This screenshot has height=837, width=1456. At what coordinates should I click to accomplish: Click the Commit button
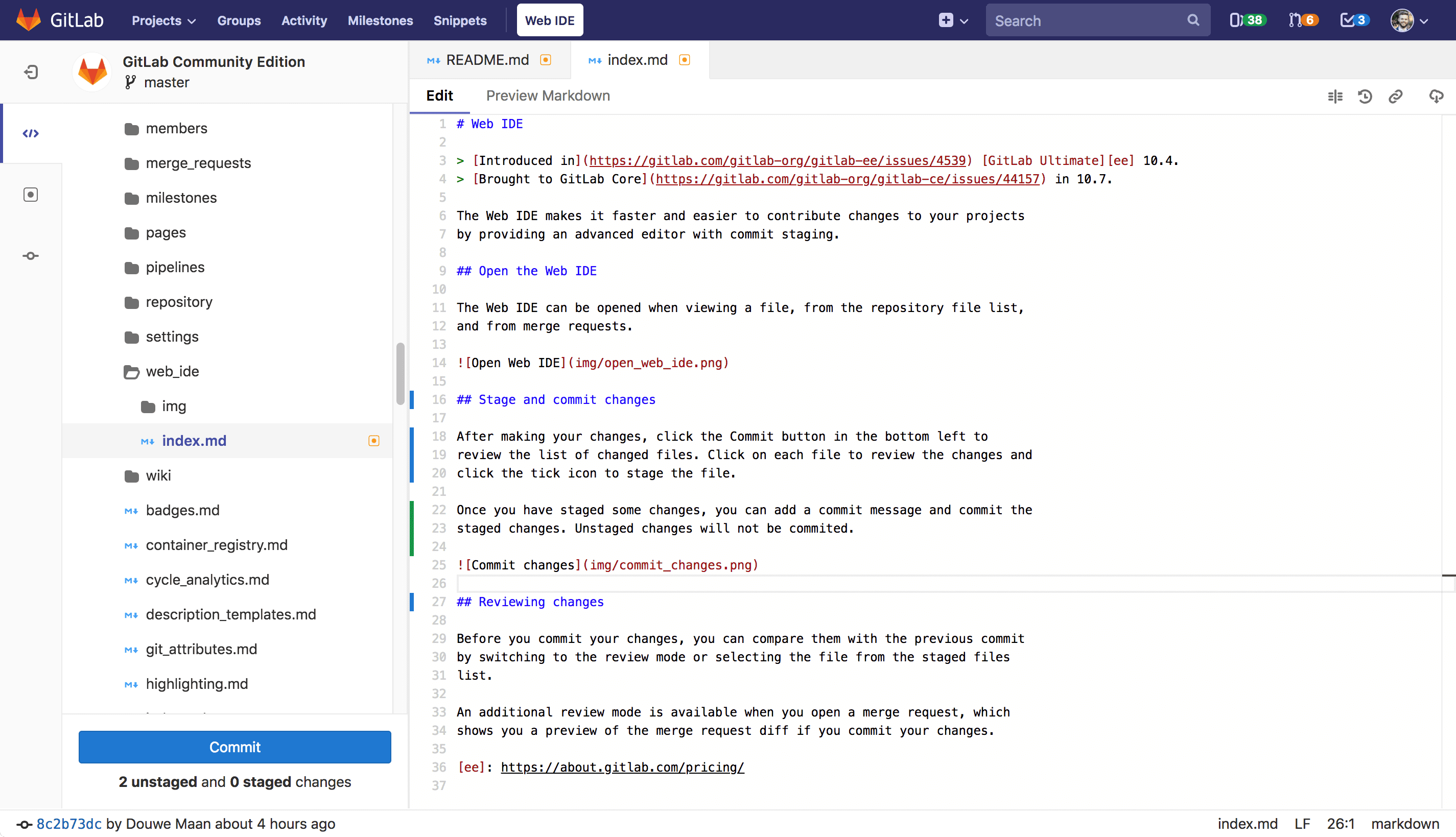(x=234, y=747)
